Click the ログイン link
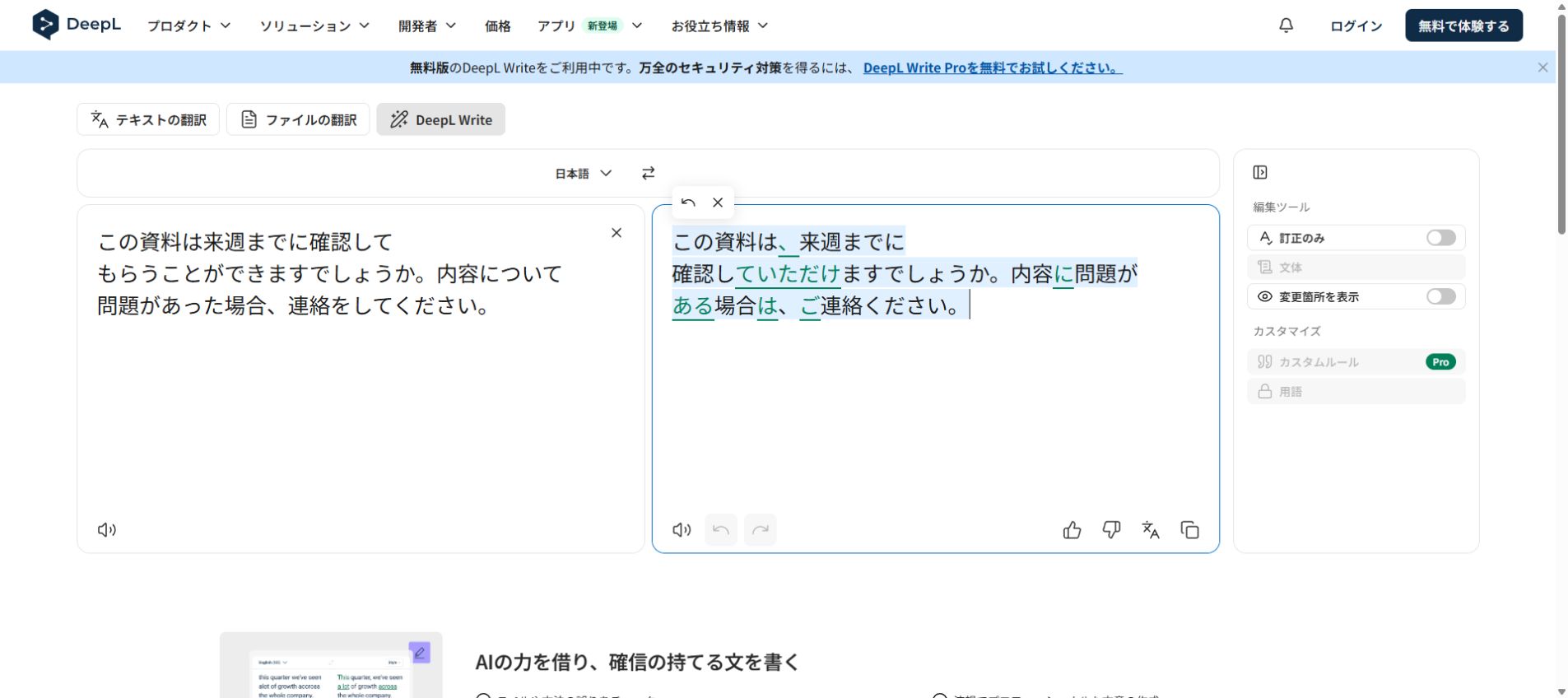Viewport: 1568px width, 698px height. coord(1356,26)
